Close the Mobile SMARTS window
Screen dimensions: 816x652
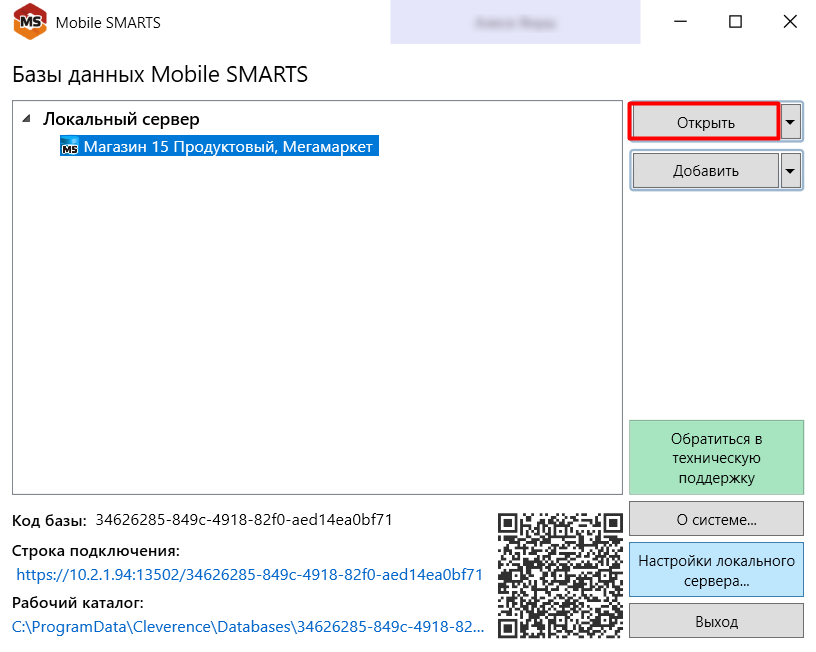789,21
